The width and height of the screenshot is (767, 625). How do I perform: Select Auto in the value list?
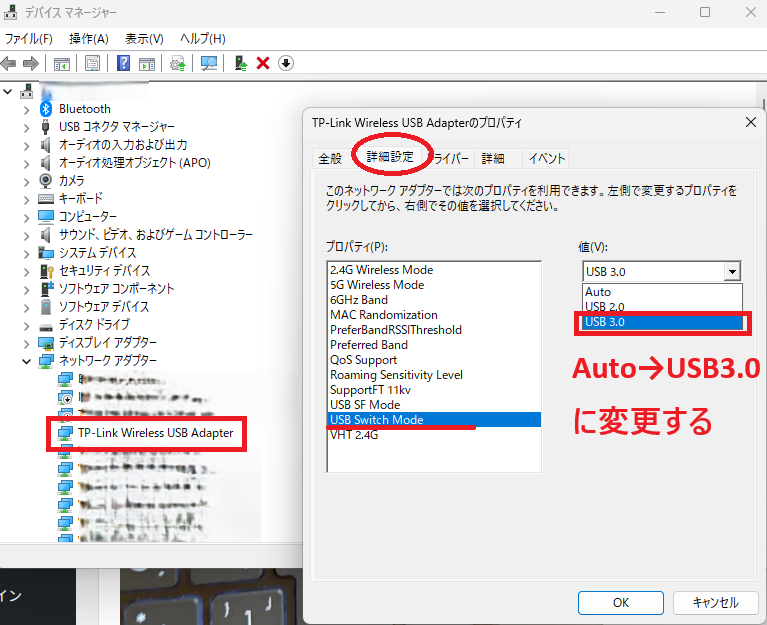pyautogui.click(x=662, y=292)
